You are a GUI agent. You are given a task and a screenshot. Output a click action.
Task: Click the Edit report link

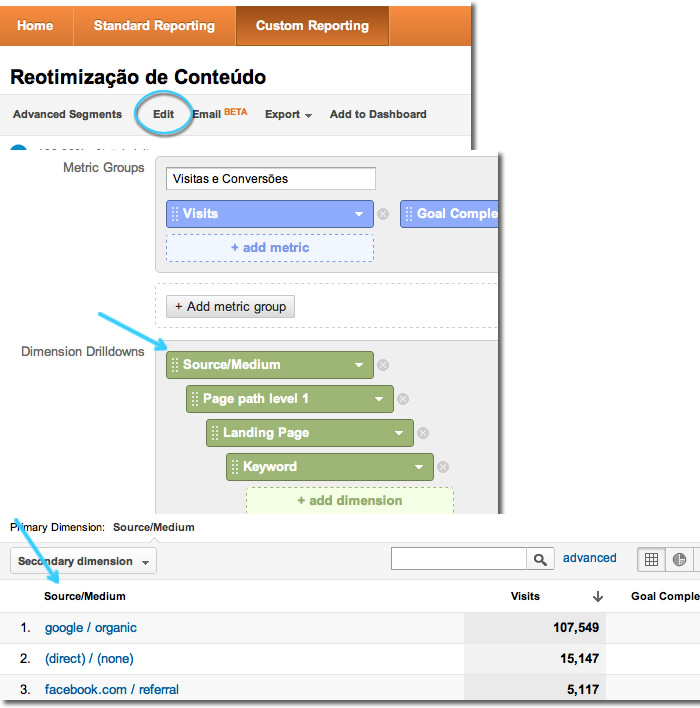163,115
